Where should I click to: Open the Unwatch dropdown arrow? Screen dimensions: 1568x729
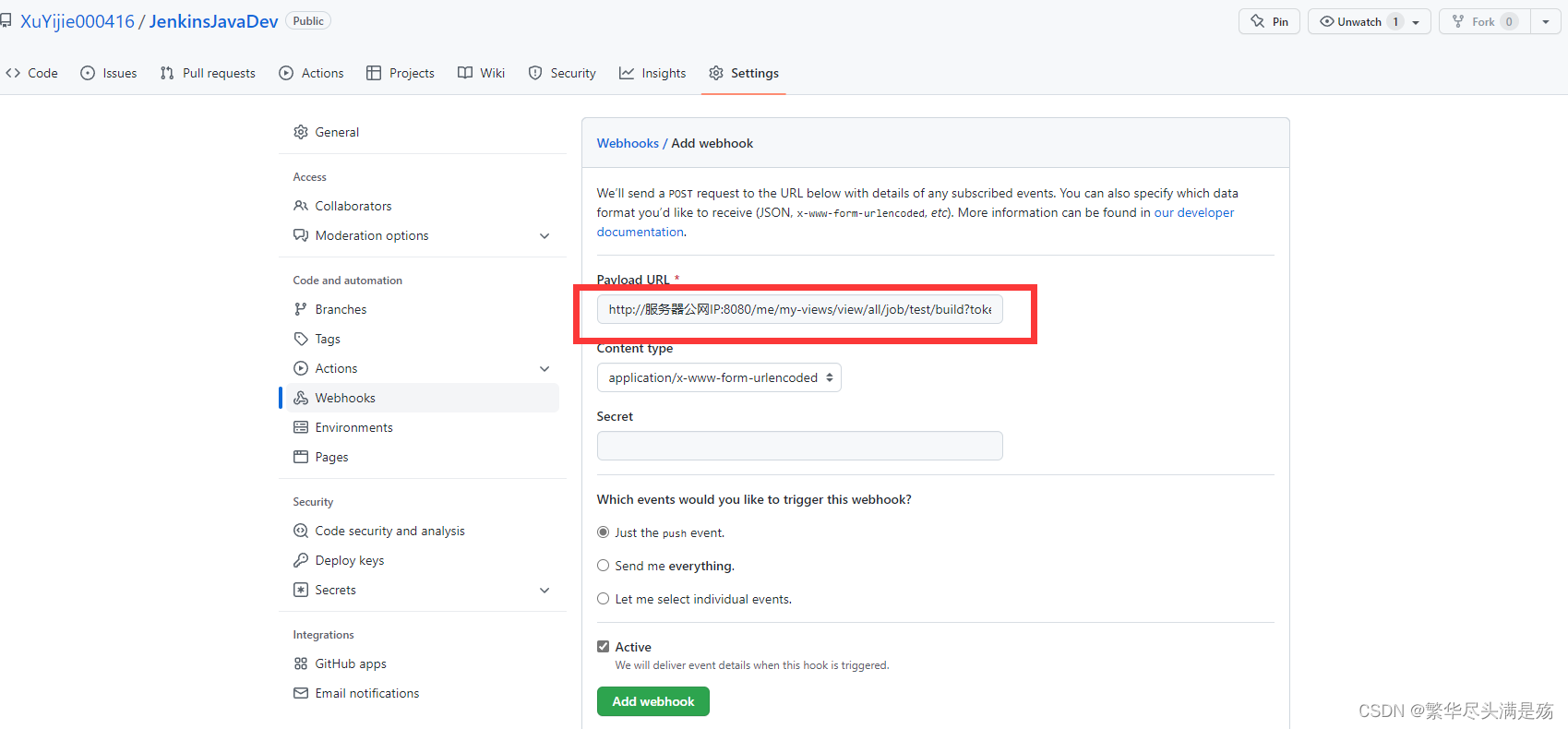tap(1417, 21)
